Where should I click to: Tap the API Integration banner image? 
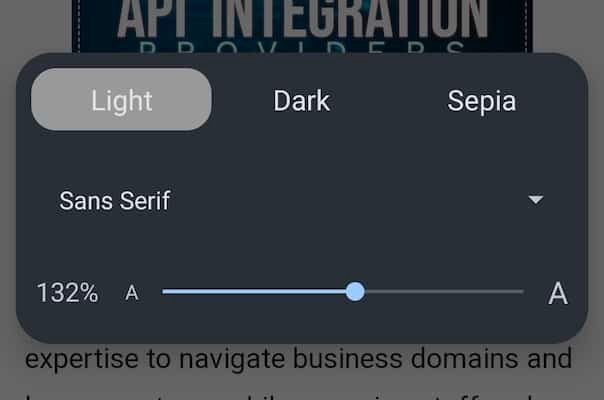coord(302,26)
